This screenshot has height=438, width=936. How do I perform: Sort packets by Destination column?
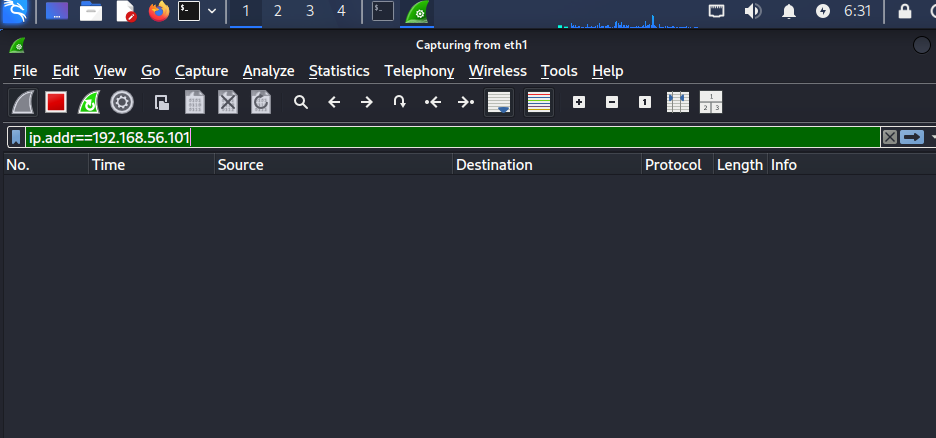pyautogui.click(x=547, y=165)
